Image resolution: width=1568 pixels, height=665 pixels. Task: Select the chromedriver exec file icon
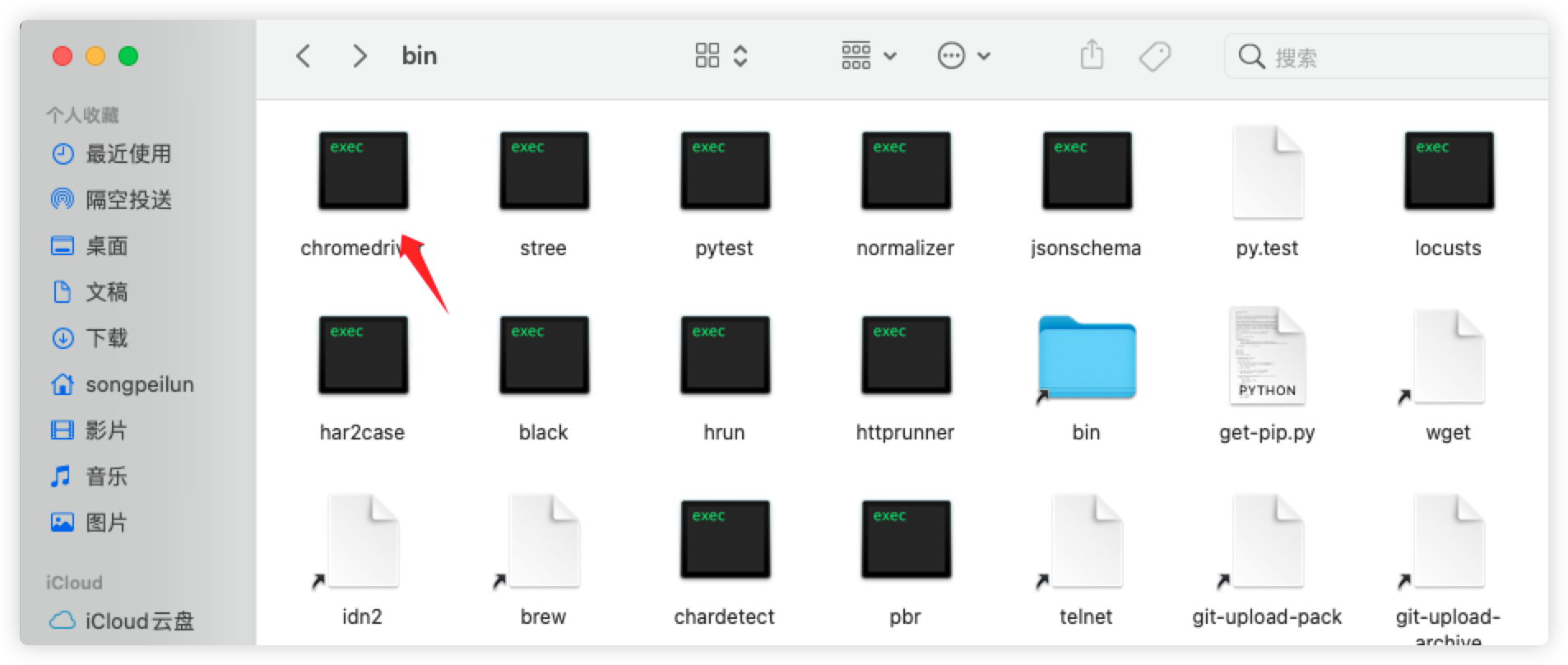pos(363,170)
